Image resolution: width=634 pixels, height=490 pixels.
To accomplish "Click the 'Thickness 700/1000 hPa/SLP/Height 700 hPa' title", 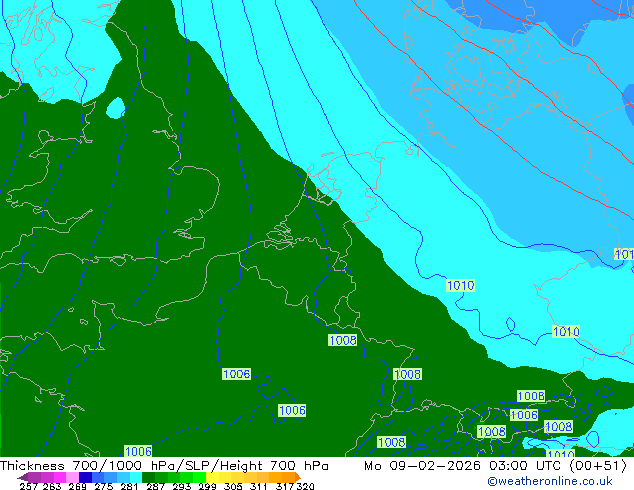I will click(164, 466).
